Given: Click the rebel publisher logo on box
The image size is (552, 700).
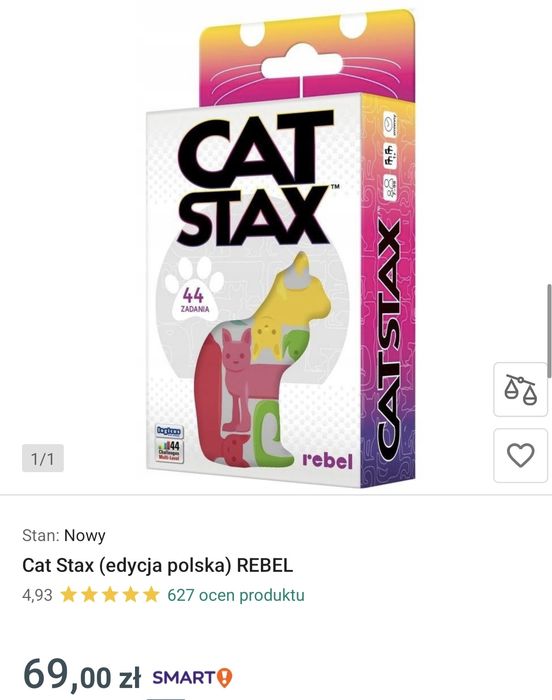Looking at the screenshot, I should tap(327, 461).
